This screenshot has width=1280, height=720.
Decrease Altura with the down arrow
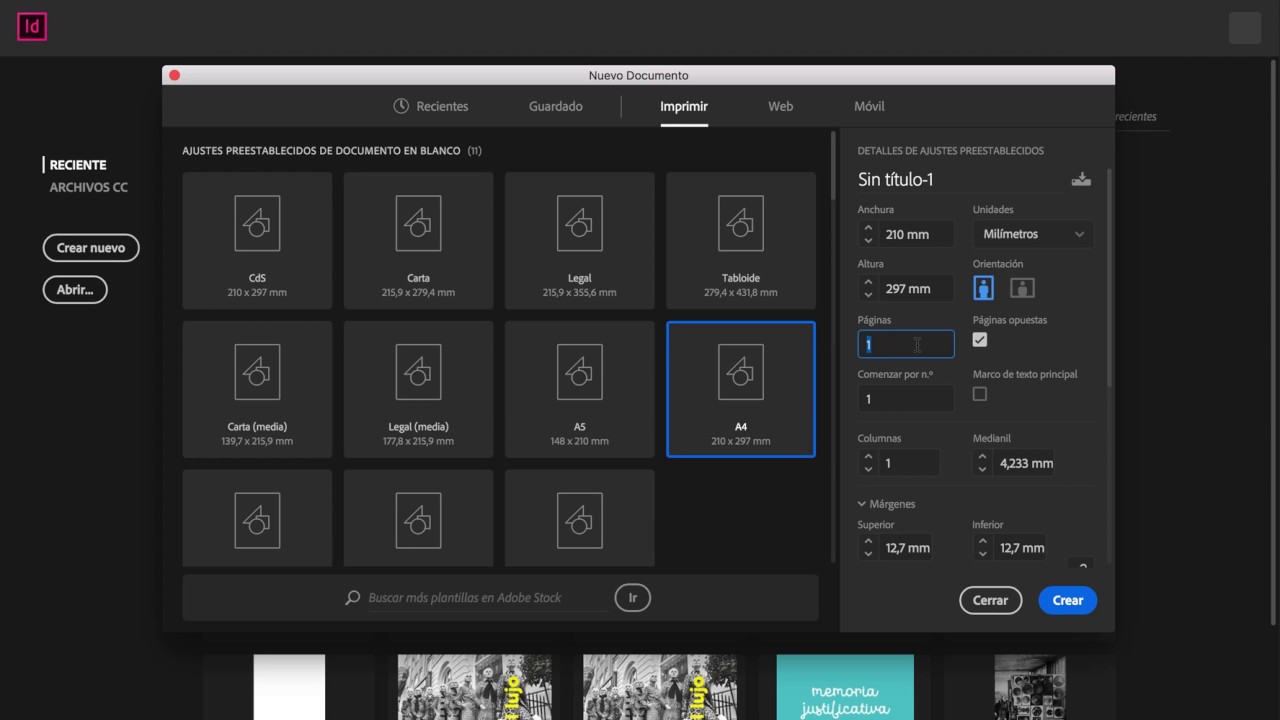pos(868,295)
